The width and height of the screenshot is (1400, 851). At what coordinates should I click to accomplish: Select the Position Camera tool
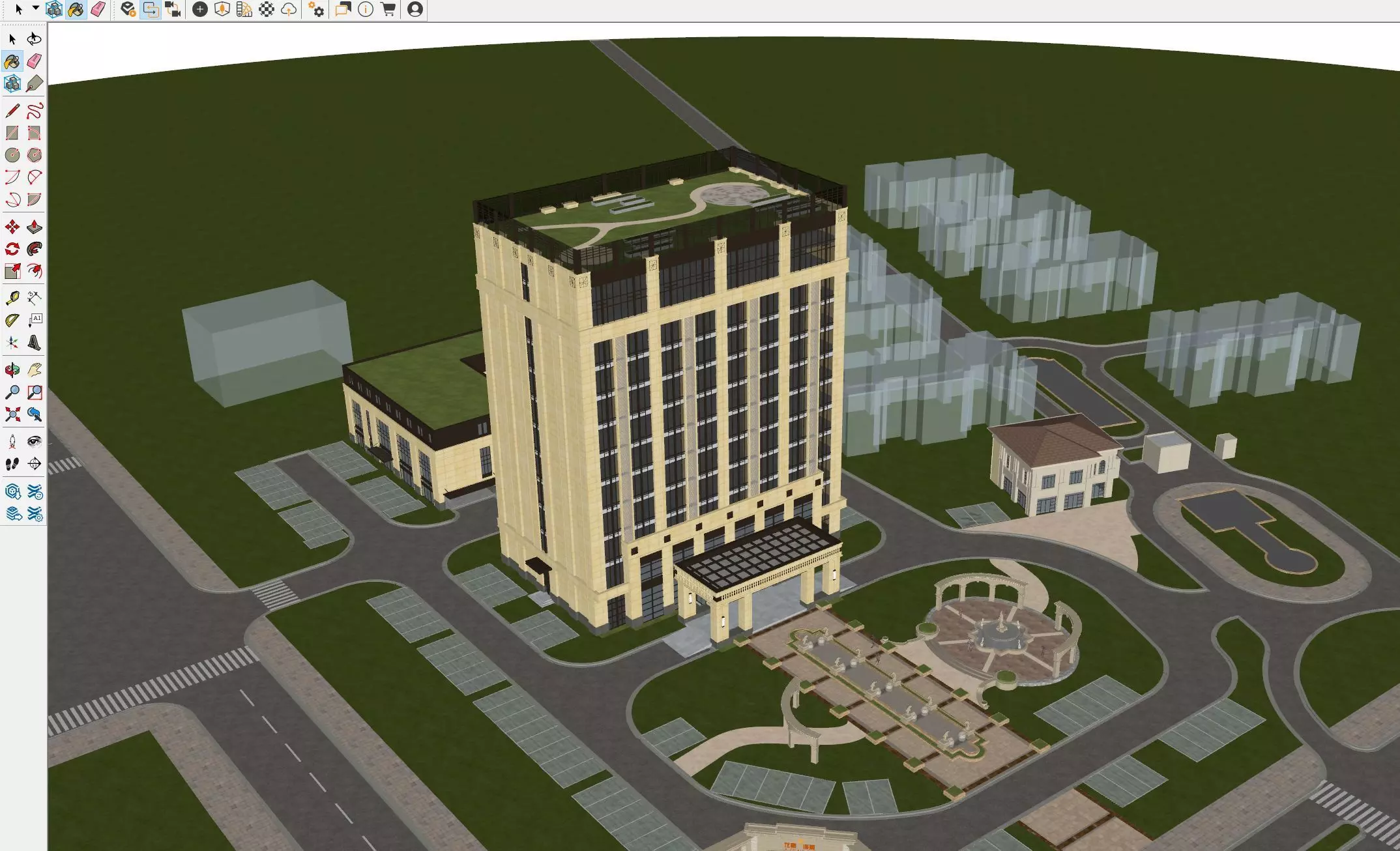(12, 442)
